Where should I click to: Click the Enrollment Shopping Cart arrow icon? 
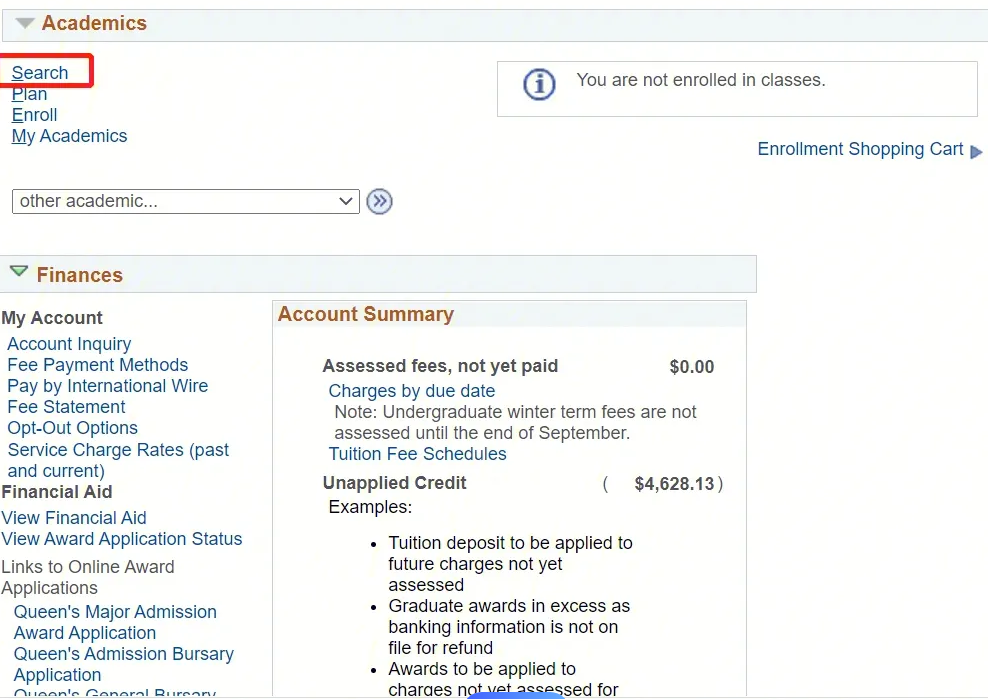[977, 152]
